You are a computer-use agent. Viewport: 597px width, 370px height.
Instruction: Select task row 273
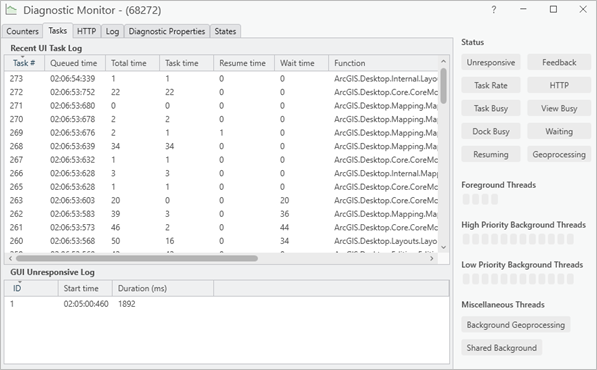tap(221, 78)
